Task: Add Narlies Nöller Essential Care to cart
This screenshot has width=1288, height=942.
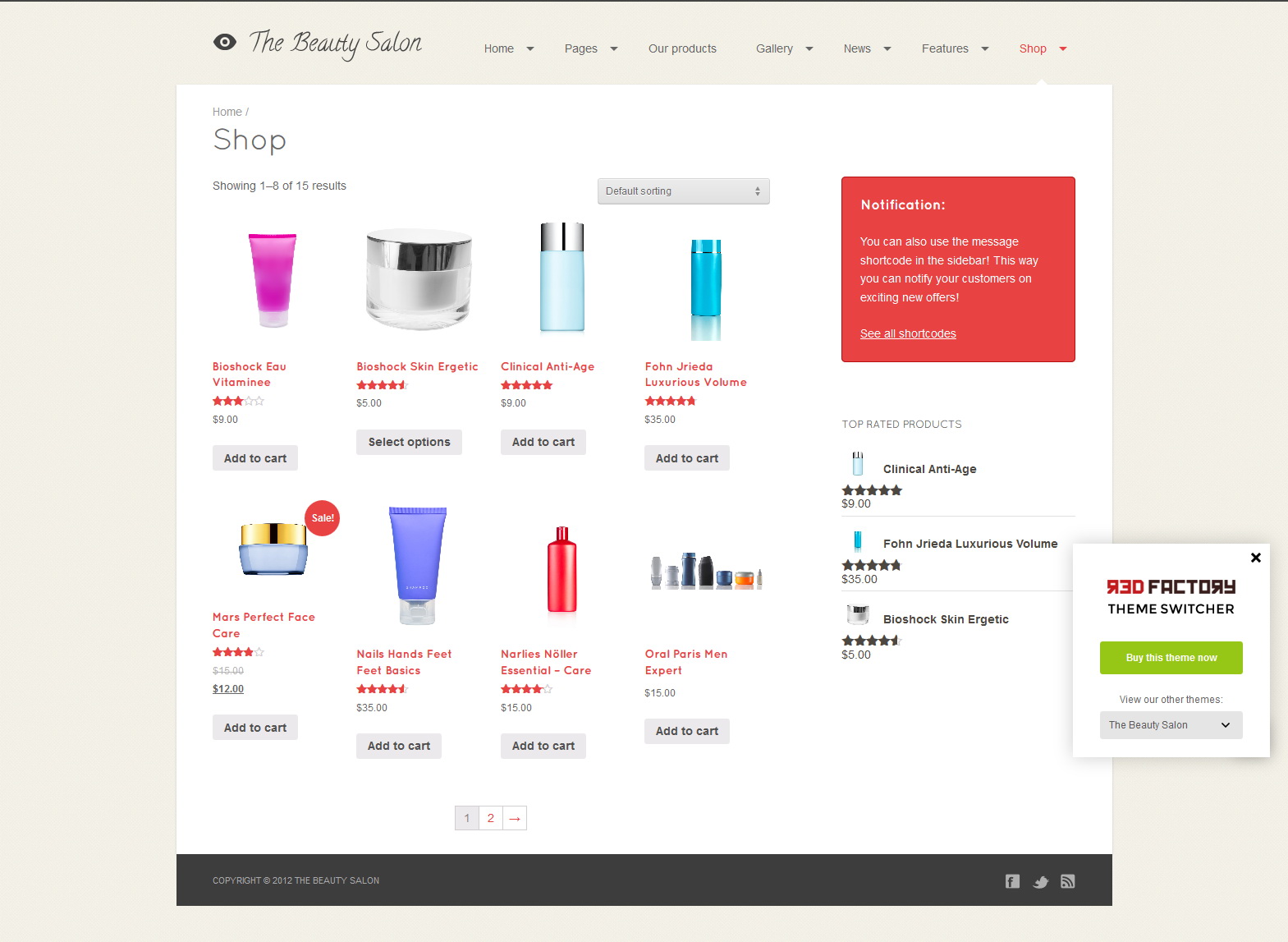Action: (543, 746)
